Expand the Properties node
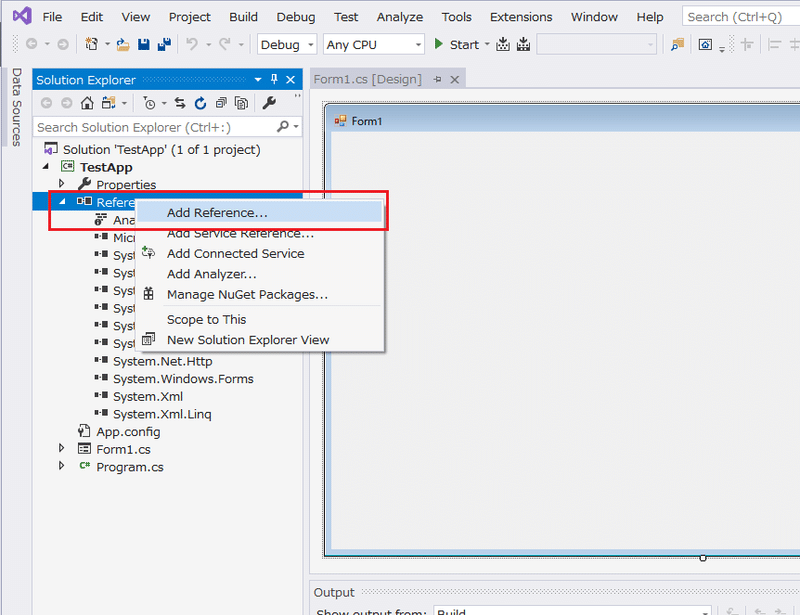This screenshot has height=615, width=800. (62, 183)
